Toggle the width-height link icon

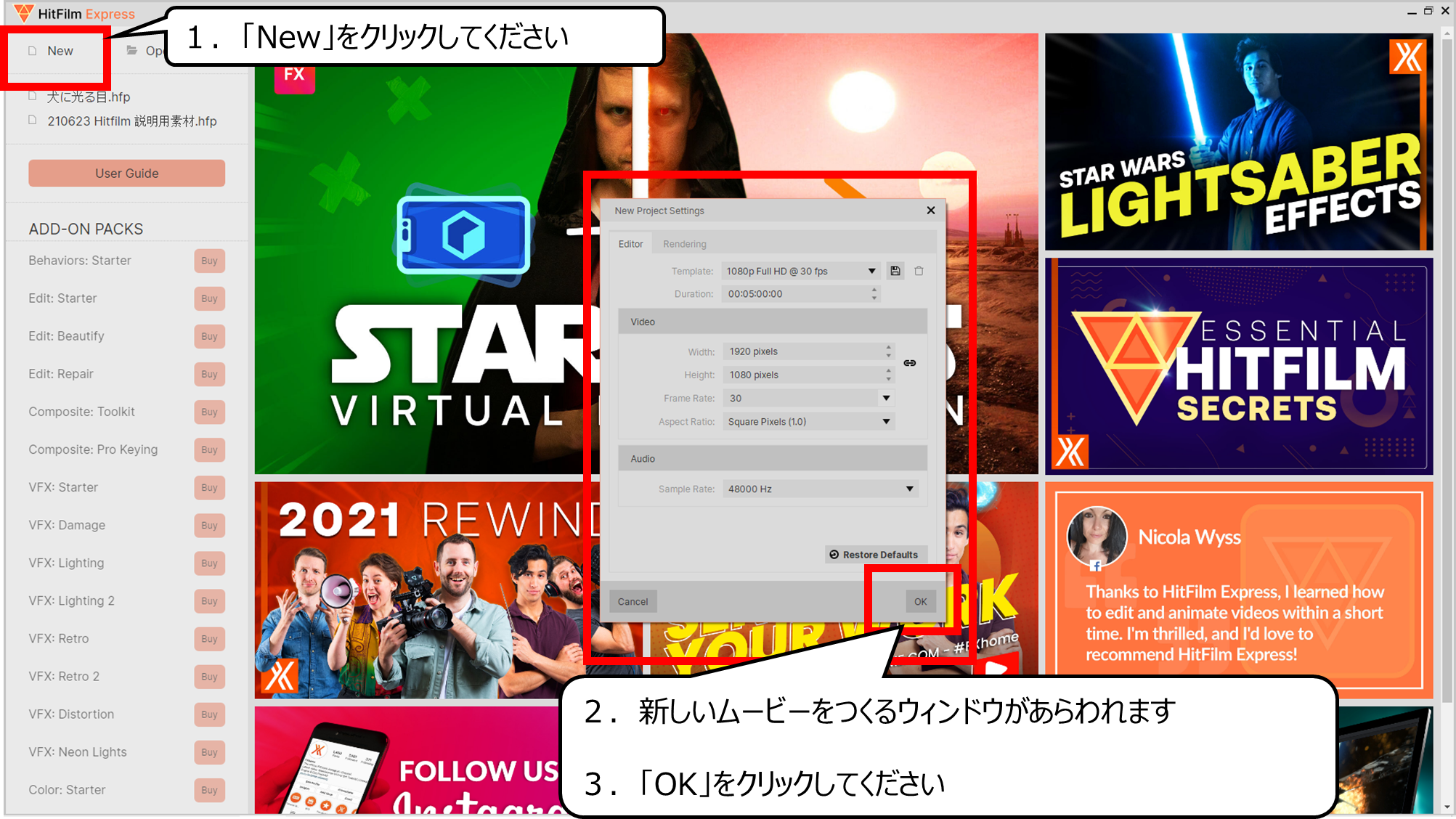point(910,363)
